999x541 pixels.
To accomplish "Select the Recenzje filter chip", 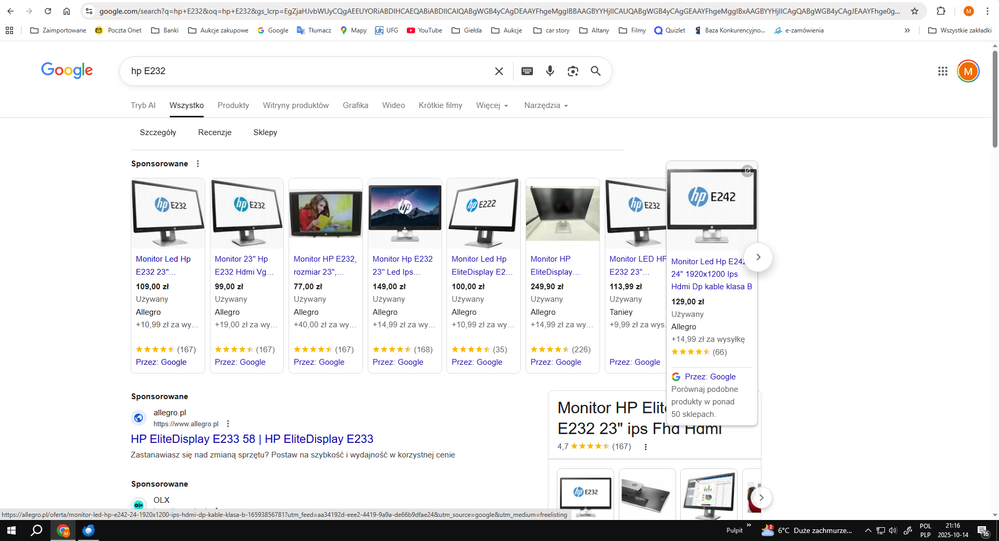I will (x=214, y=132).
